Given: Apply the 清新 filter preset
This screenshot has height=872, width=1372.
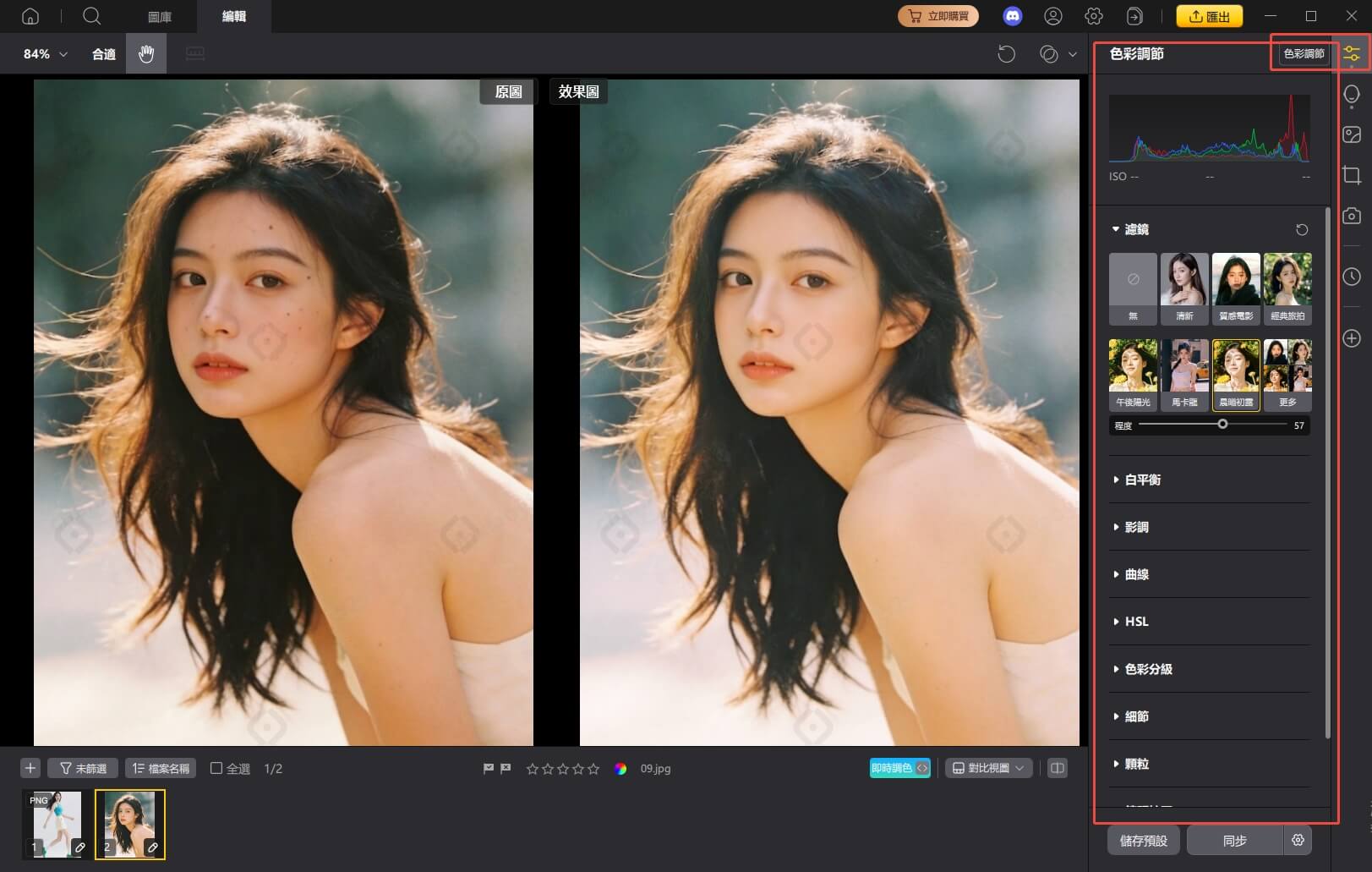Looking at the screenshot, I should 1184,288.
